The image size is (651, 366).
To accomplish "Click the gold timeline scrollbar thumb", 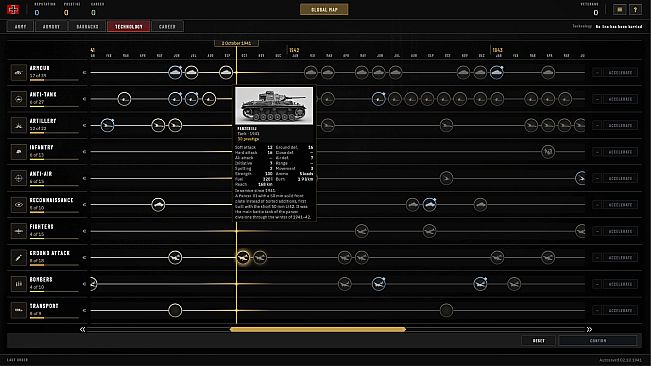I will (x=318, y=329).
